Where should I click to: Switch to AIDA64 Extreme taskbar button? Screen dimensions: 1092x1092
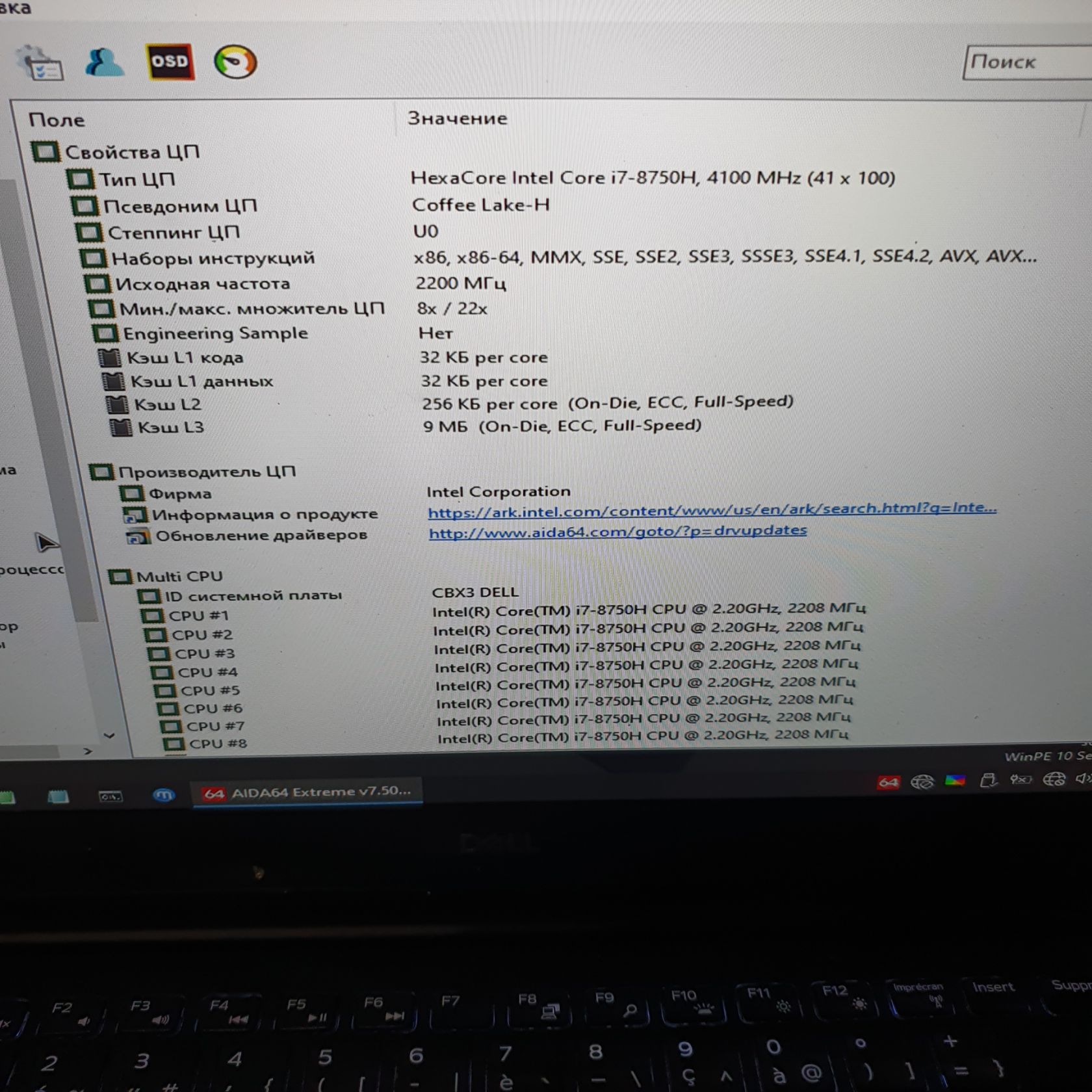[x=307, y=792]
